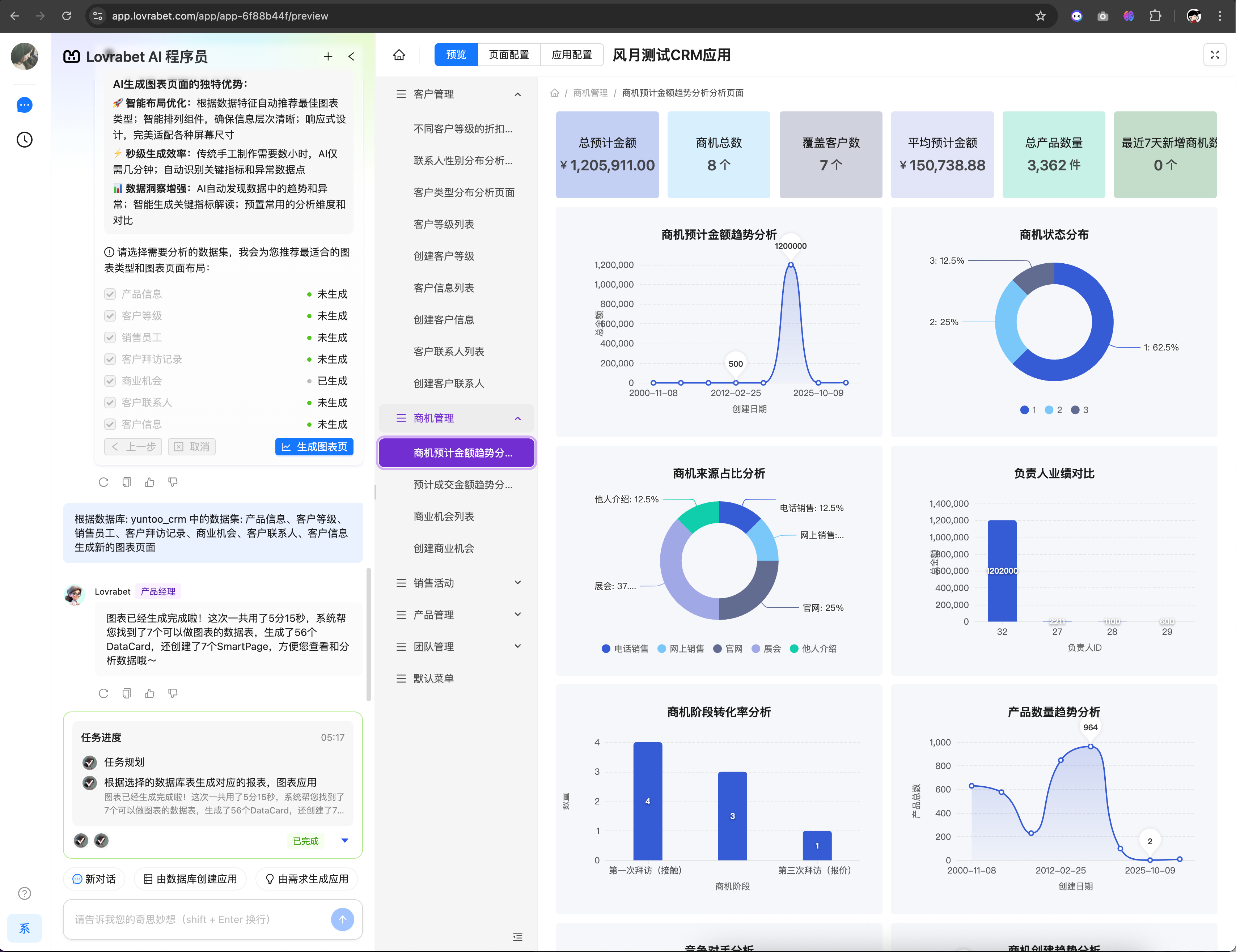Image resolution: width=1236 pixels, height=952 pixels.
Task: Thumbs down the product manager's reply
Action: tap(173, 693)
